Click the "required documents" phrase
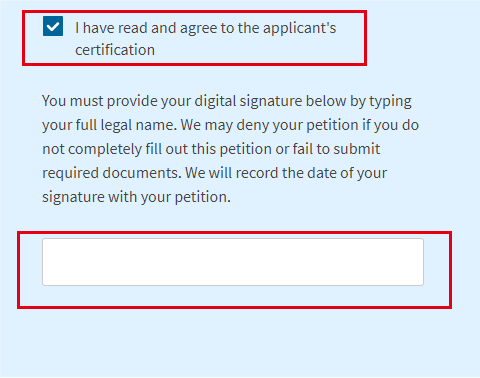480x378 pixels. tap(112, 173)
